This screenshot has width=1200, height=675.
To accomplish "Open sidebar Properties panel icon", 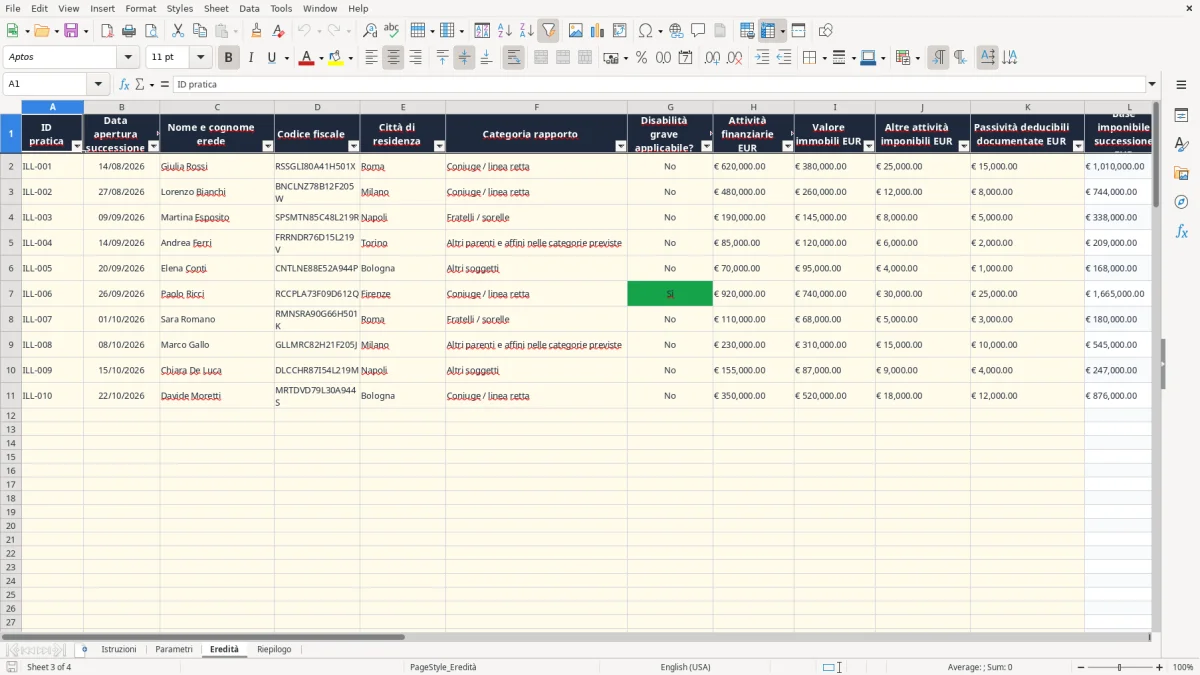I will [1181, 116].
